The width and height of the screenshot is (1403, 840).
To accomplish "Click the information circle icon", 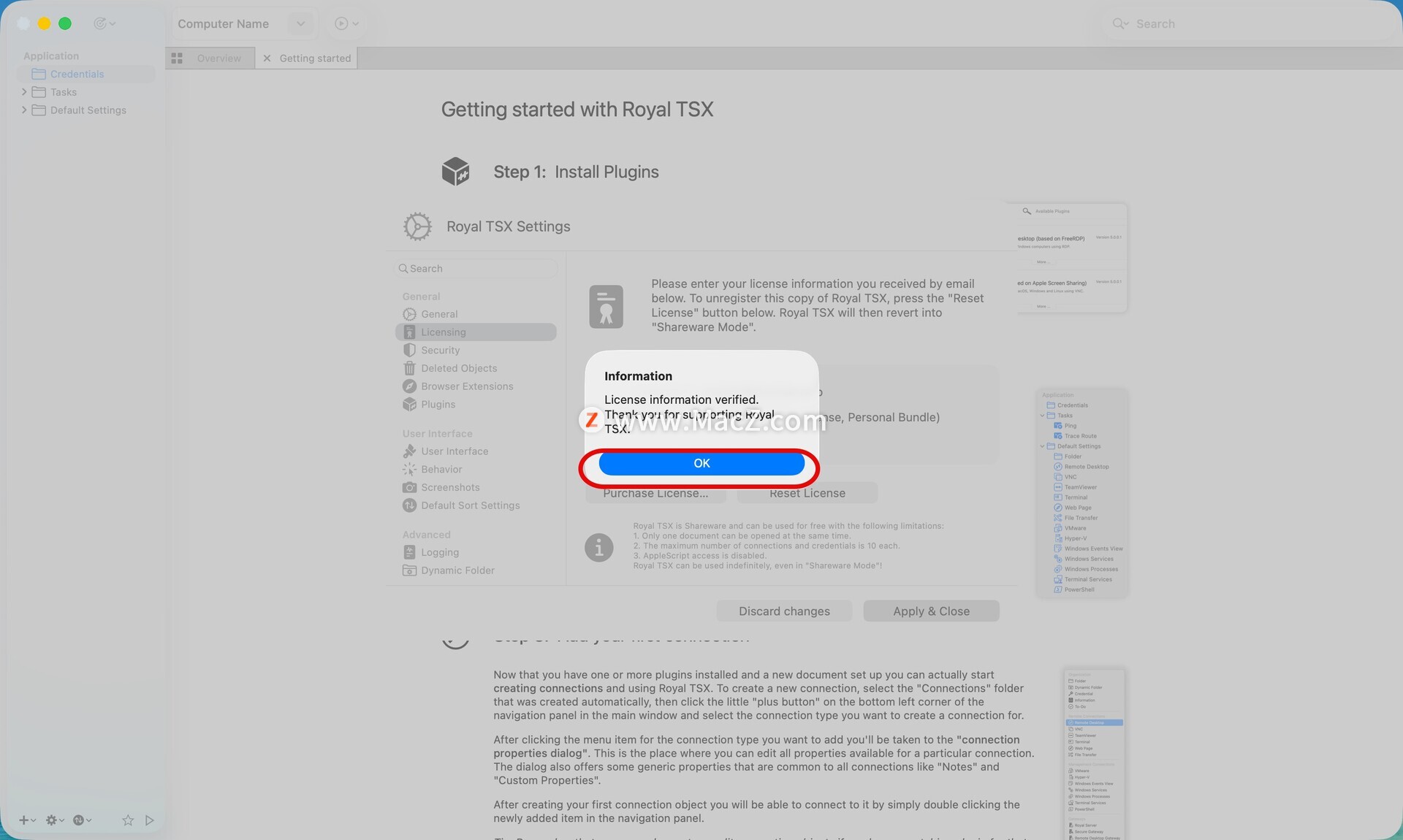I will pyautogui.click(x=598, y=546).
